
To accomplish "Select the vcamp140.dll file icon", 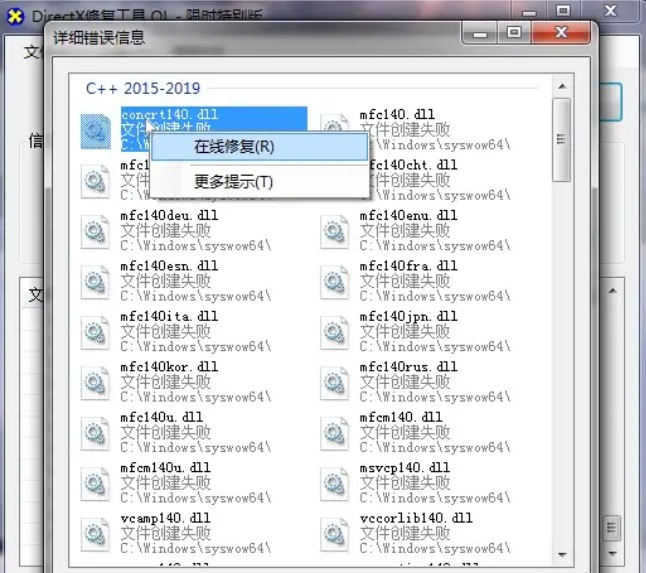I will click(95, 534).
